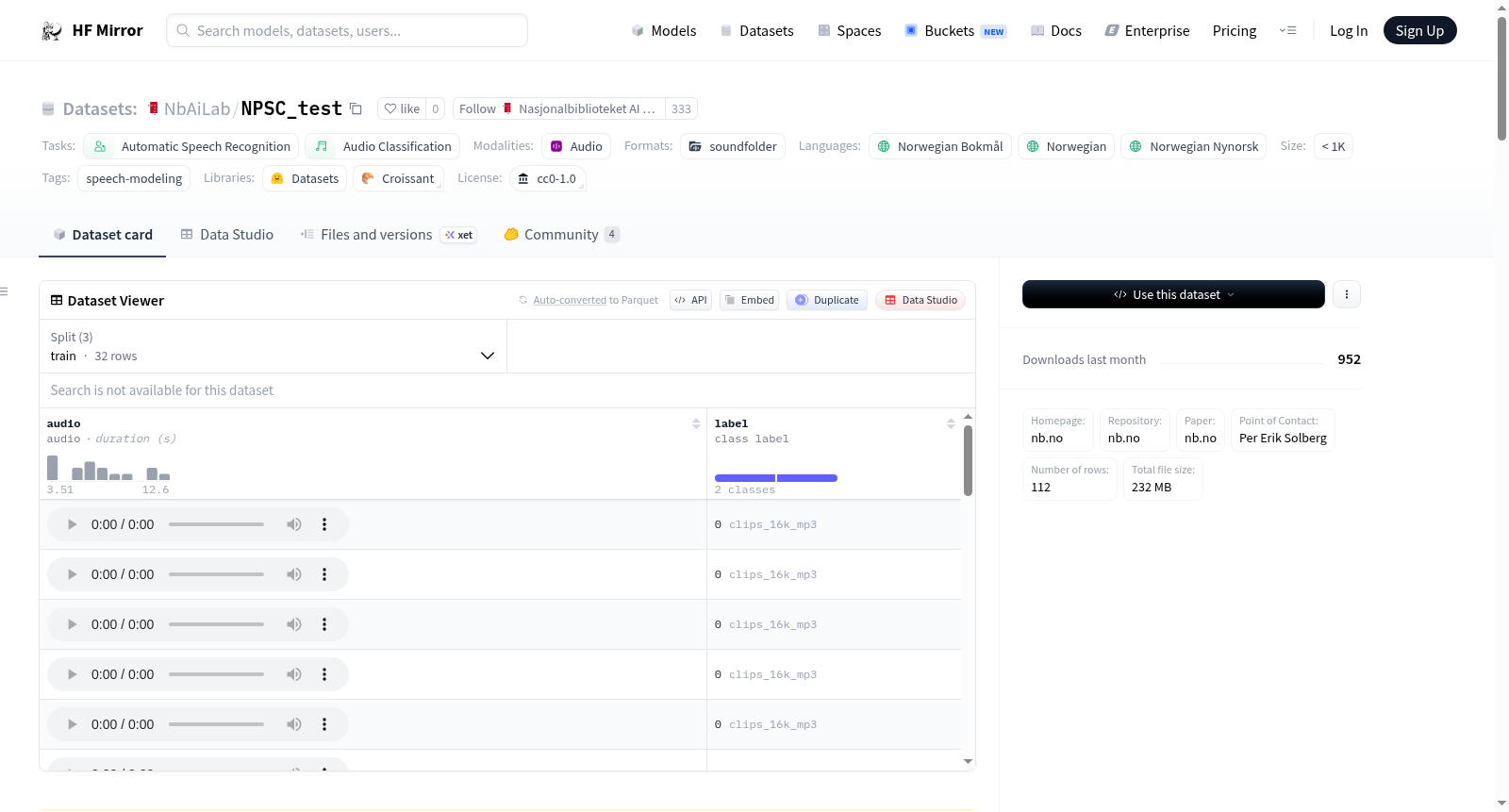Open Data Studio from viewer header

[x=920, y=300]
